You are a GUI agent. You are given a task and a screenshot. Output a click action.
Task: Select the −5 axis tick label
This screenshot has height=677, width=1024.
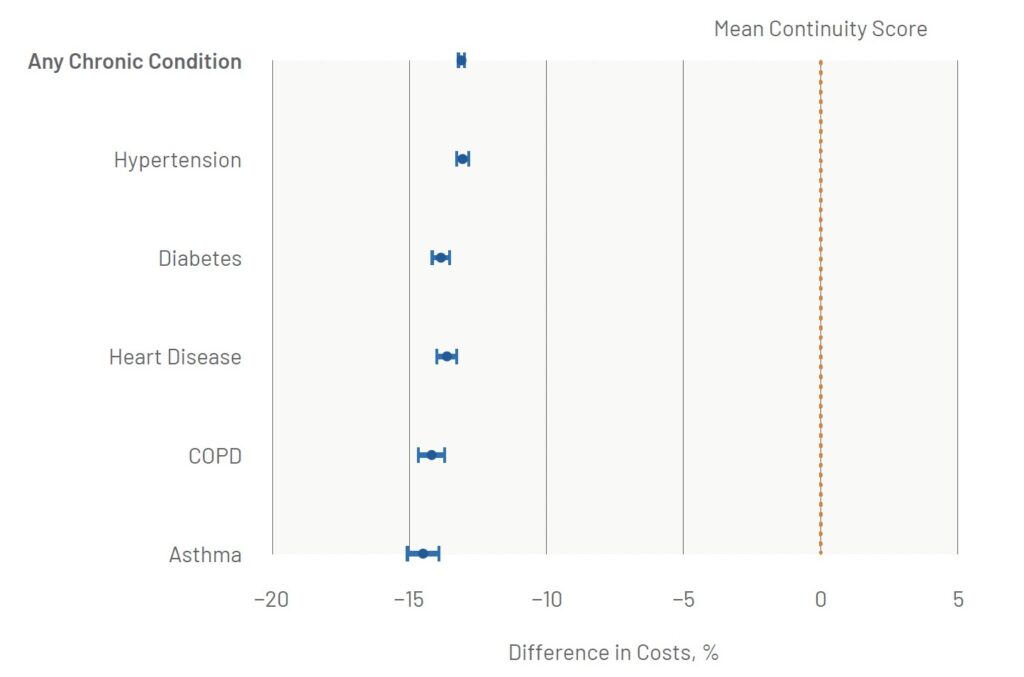683,600
